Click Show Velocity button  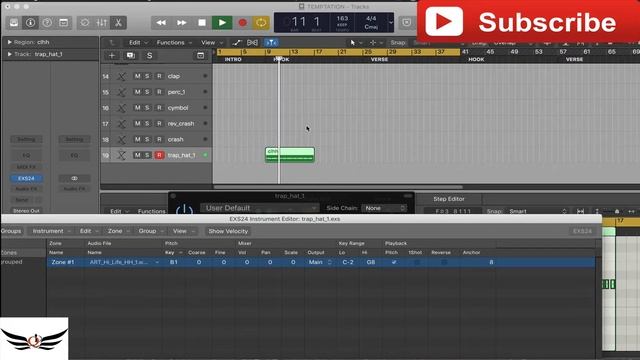tap(228, 231)
